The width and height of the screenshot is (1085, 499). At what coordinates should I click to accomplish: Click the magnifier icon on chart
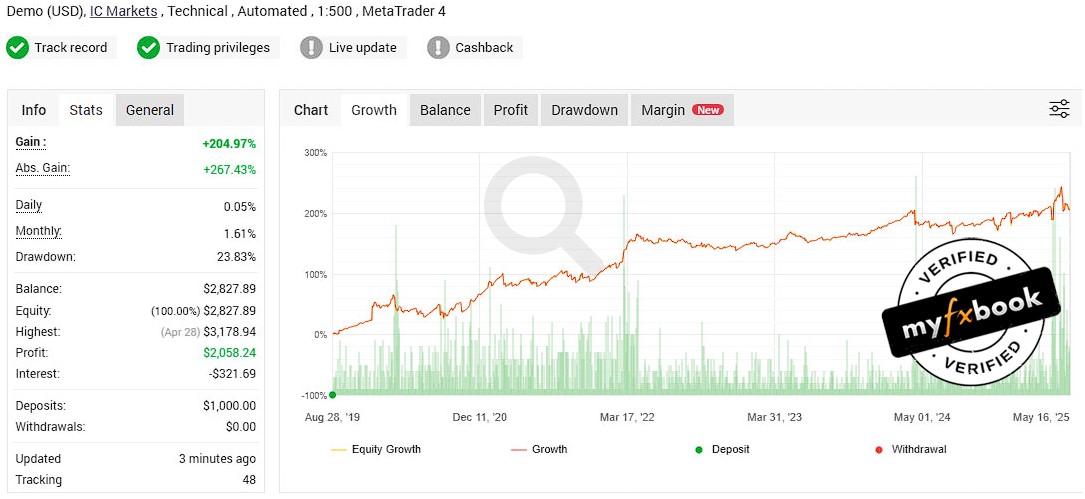pos(539,208)
